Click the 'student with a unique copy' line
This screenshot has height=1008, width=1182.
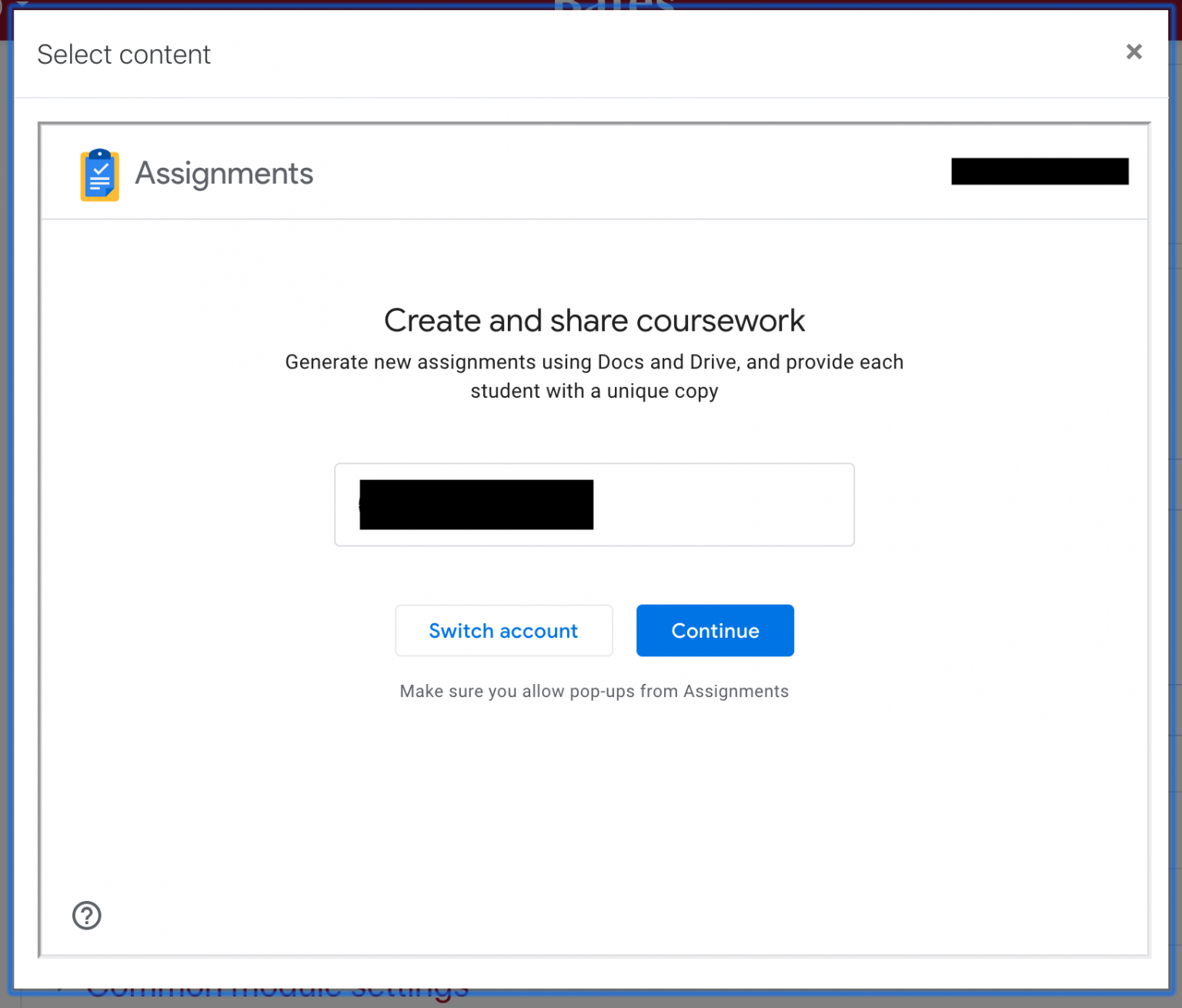[x=594, y=392]
